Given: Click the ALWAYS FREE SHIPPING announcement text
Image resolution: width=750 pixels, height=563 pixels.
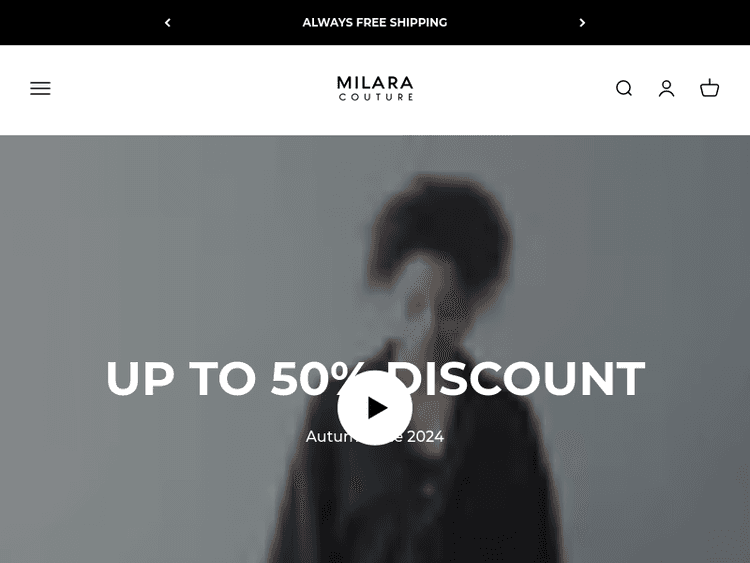Looking at the screenshot, I should coord(375,22).
